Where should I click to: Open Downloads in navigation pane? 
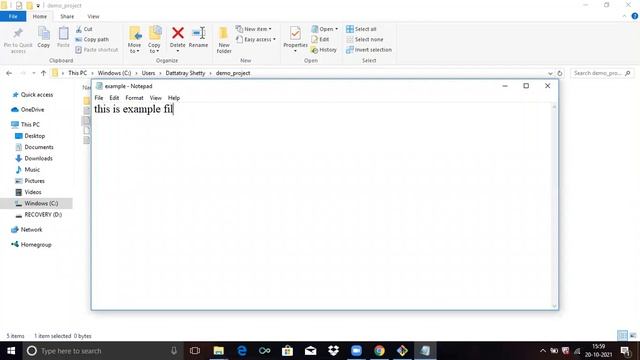(38, 158)
